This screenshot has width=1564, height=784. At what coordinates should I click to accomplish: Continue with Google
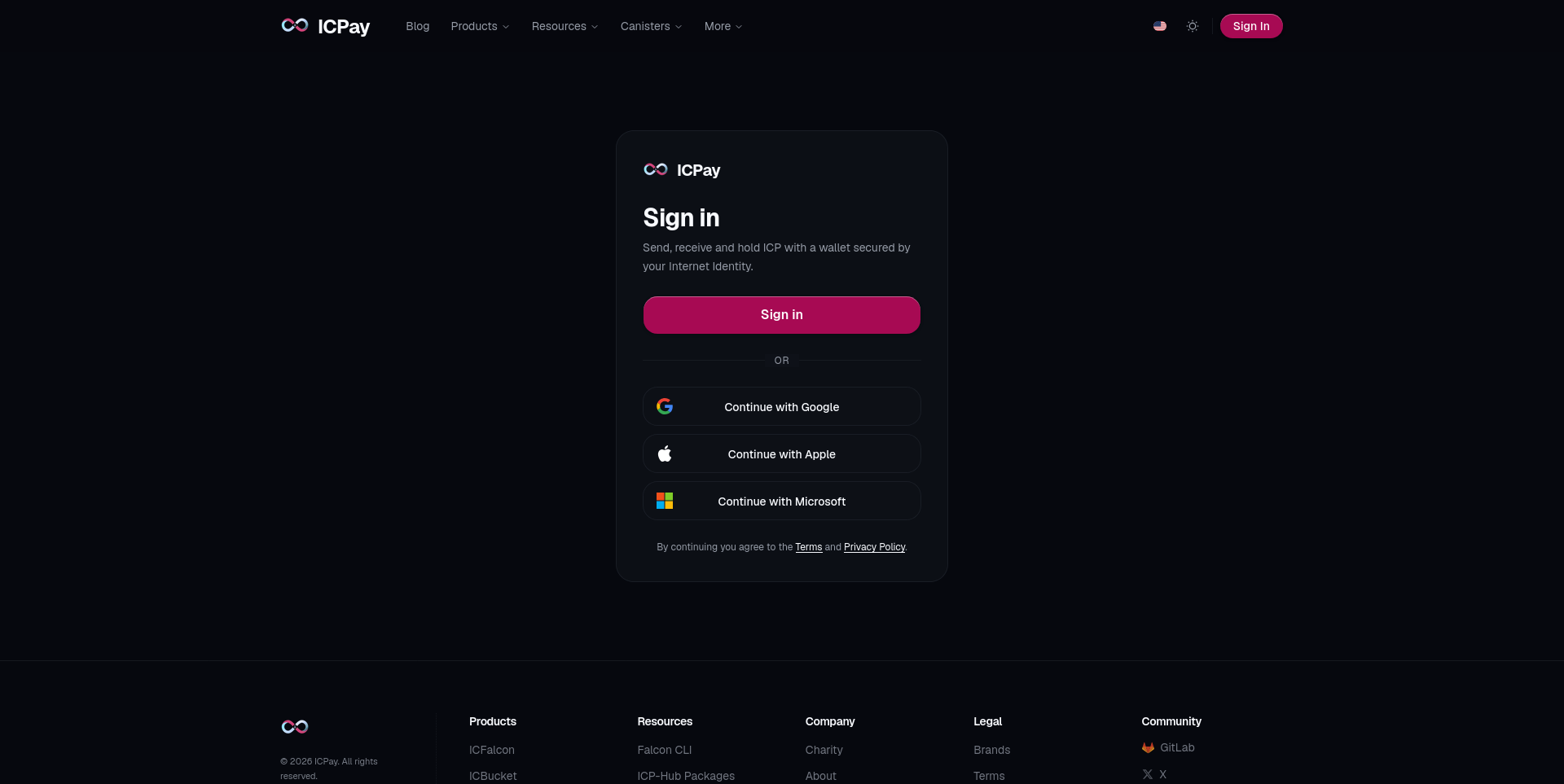click(x=782, y=406)
